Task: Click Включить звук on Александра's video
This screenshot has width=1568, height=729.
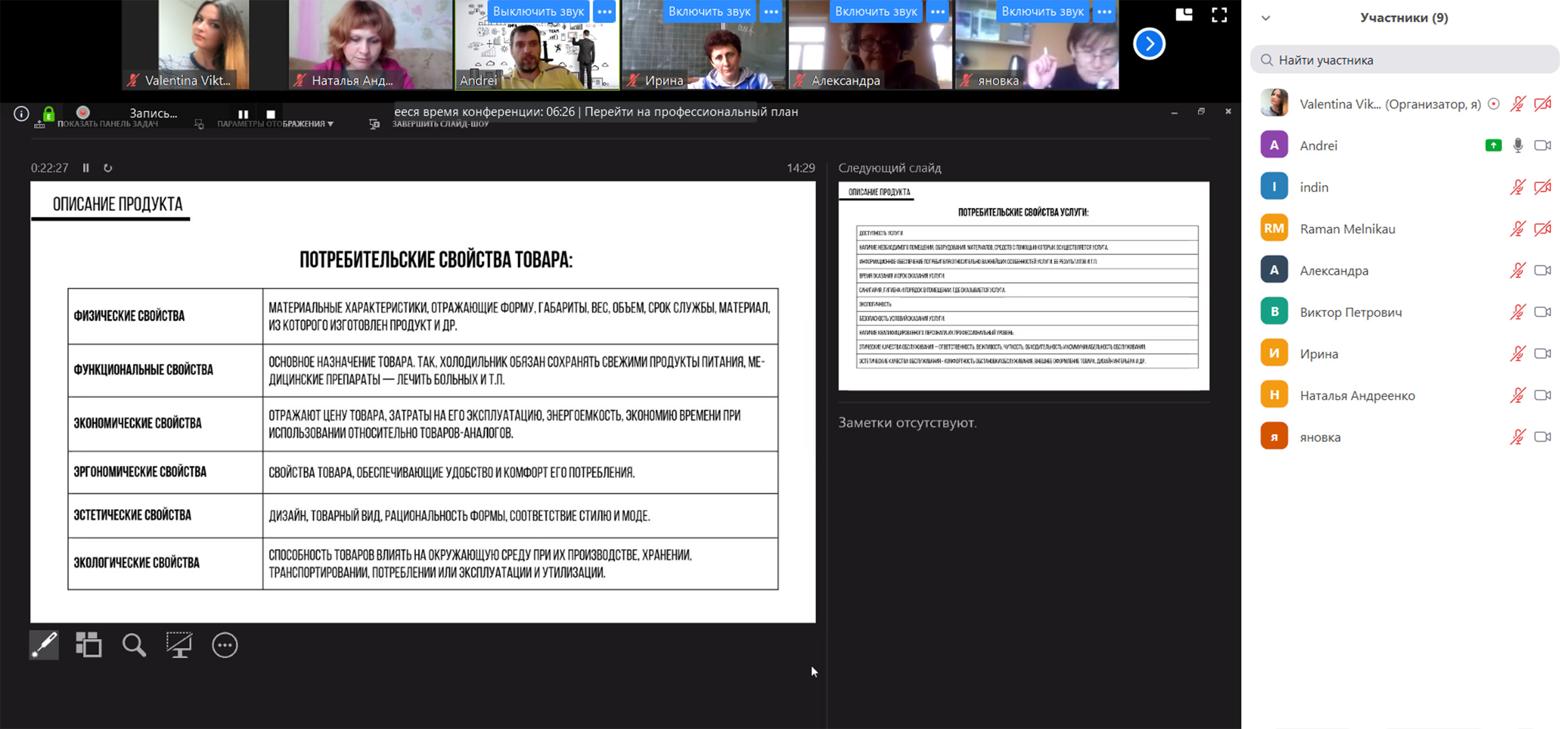Action: tap(876, 12)
